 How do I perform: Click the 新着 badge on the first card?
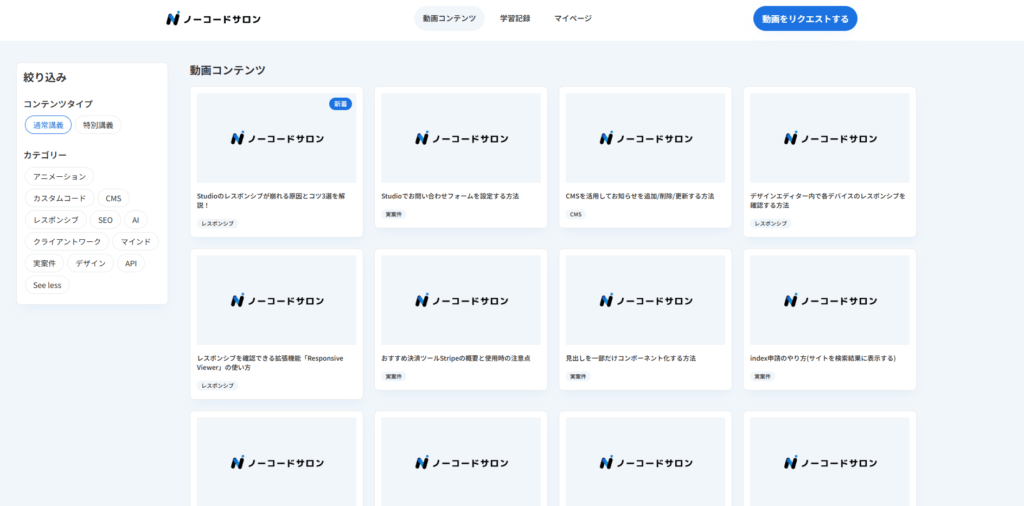click(x=340, y=104)
